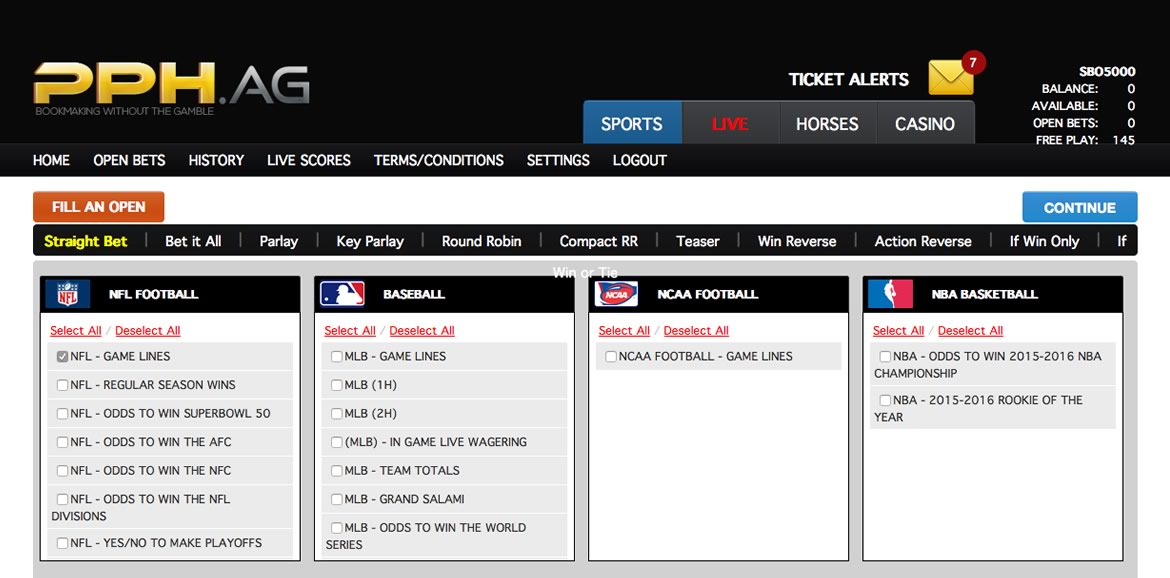Click the PPH.AG logo
The width and height of the screenshot is (1170, 578).
[x=171, y=88]
